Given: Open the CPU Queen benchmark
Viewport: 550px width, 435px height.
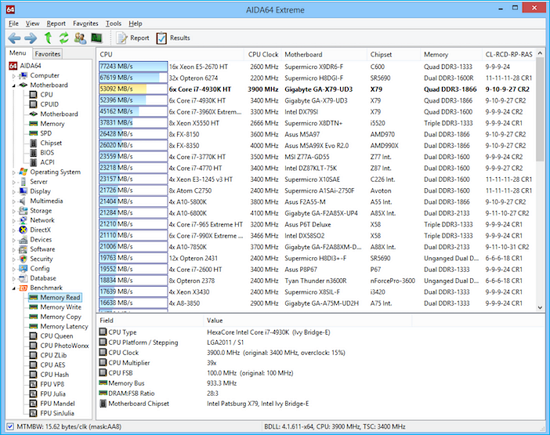Looking at the screenshot, I should [56, 336].
